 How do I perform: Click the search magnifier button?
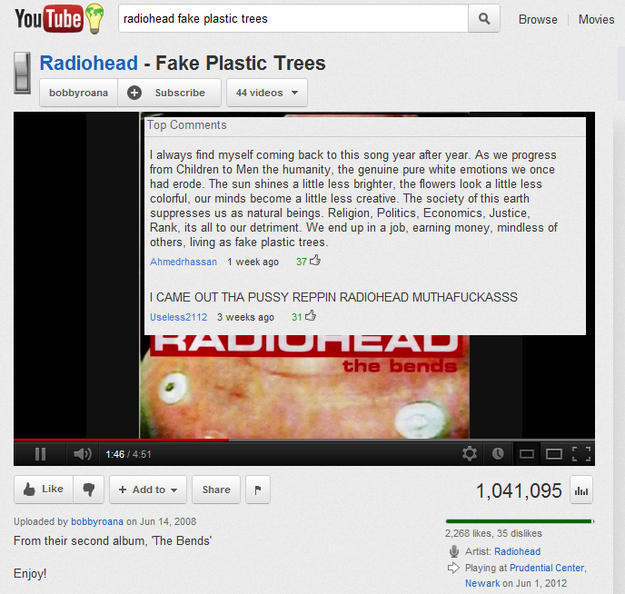[483, 18]
